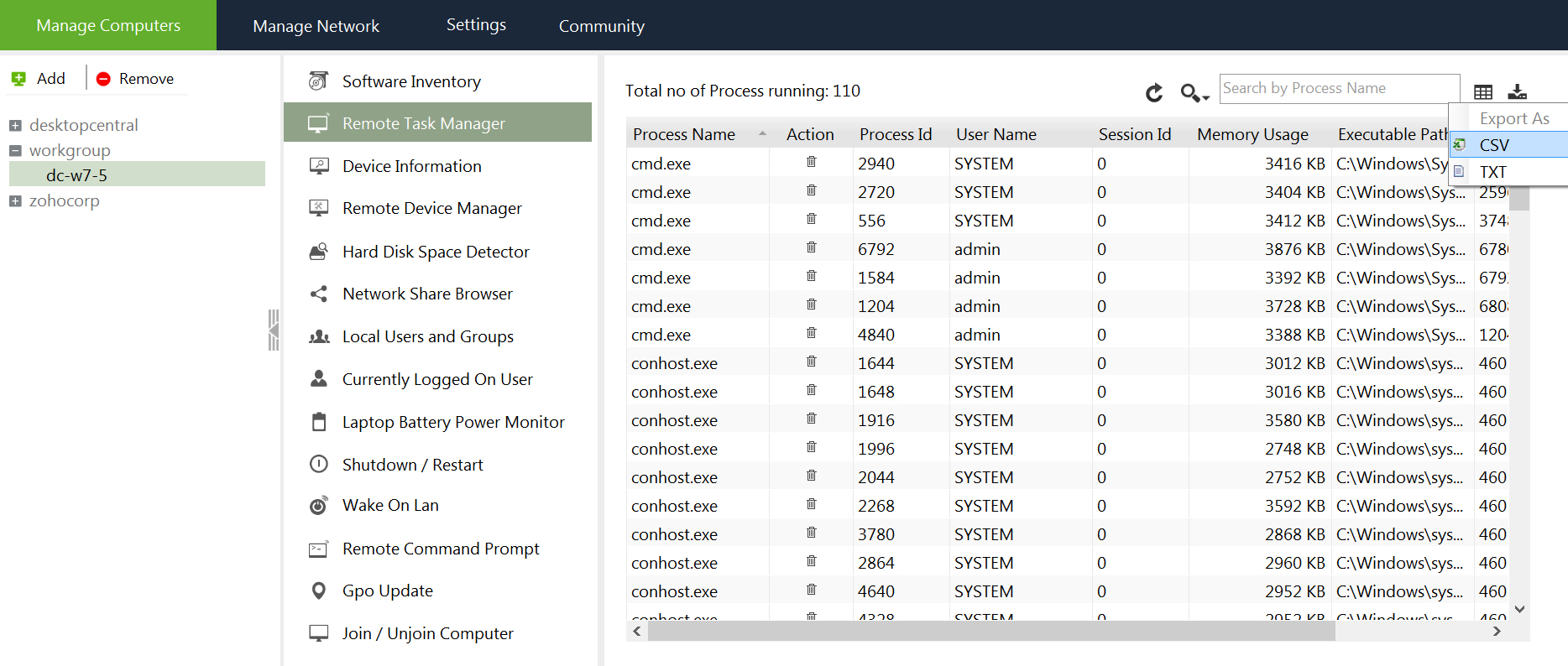Click trash icon for process ID 6792
This screenshot has height=666, width=1568.
pyautogui.click(x=811, y=247)
